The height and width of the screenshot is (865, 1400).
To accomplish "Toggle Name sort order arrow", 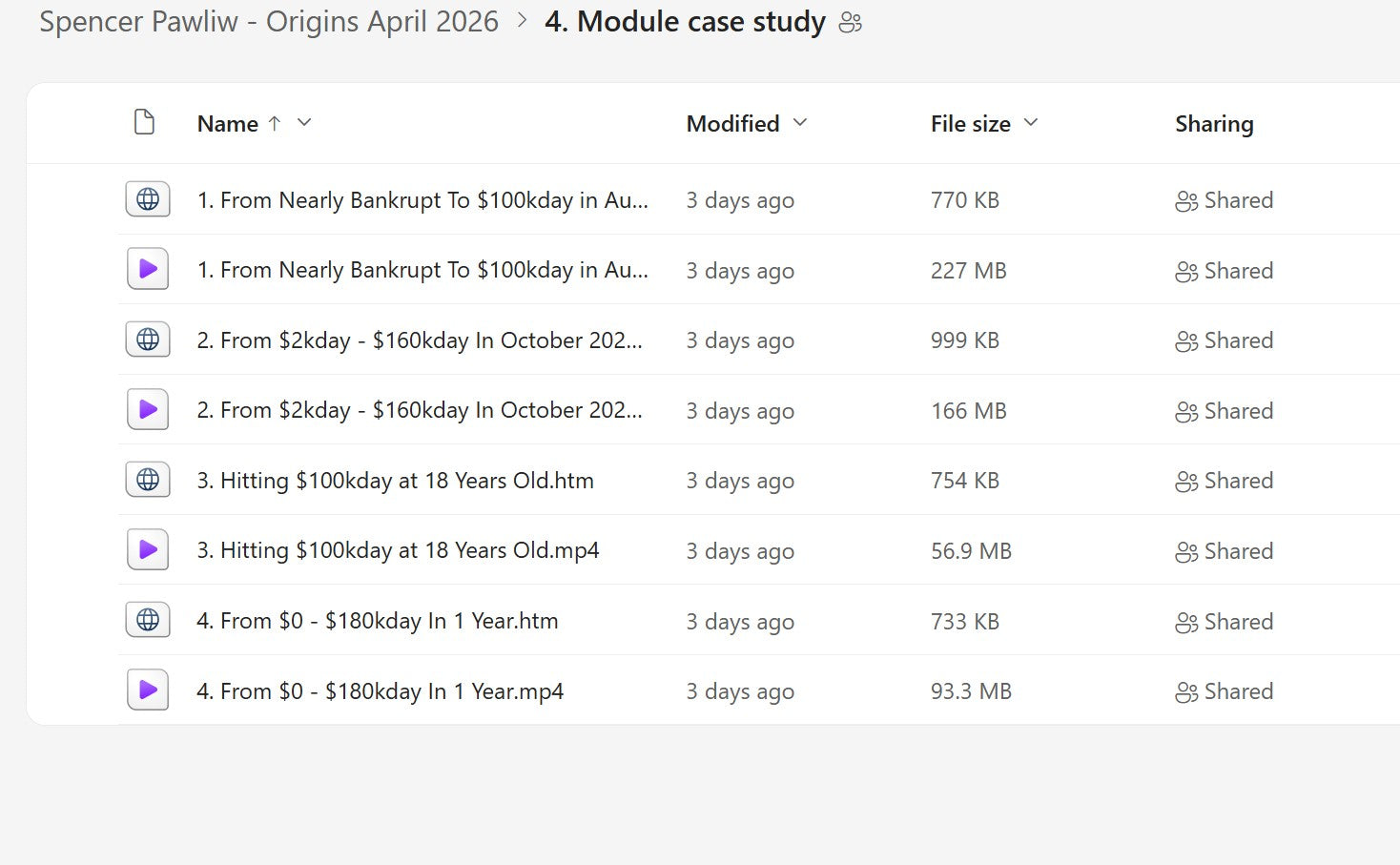I will [x=275, y=123].
